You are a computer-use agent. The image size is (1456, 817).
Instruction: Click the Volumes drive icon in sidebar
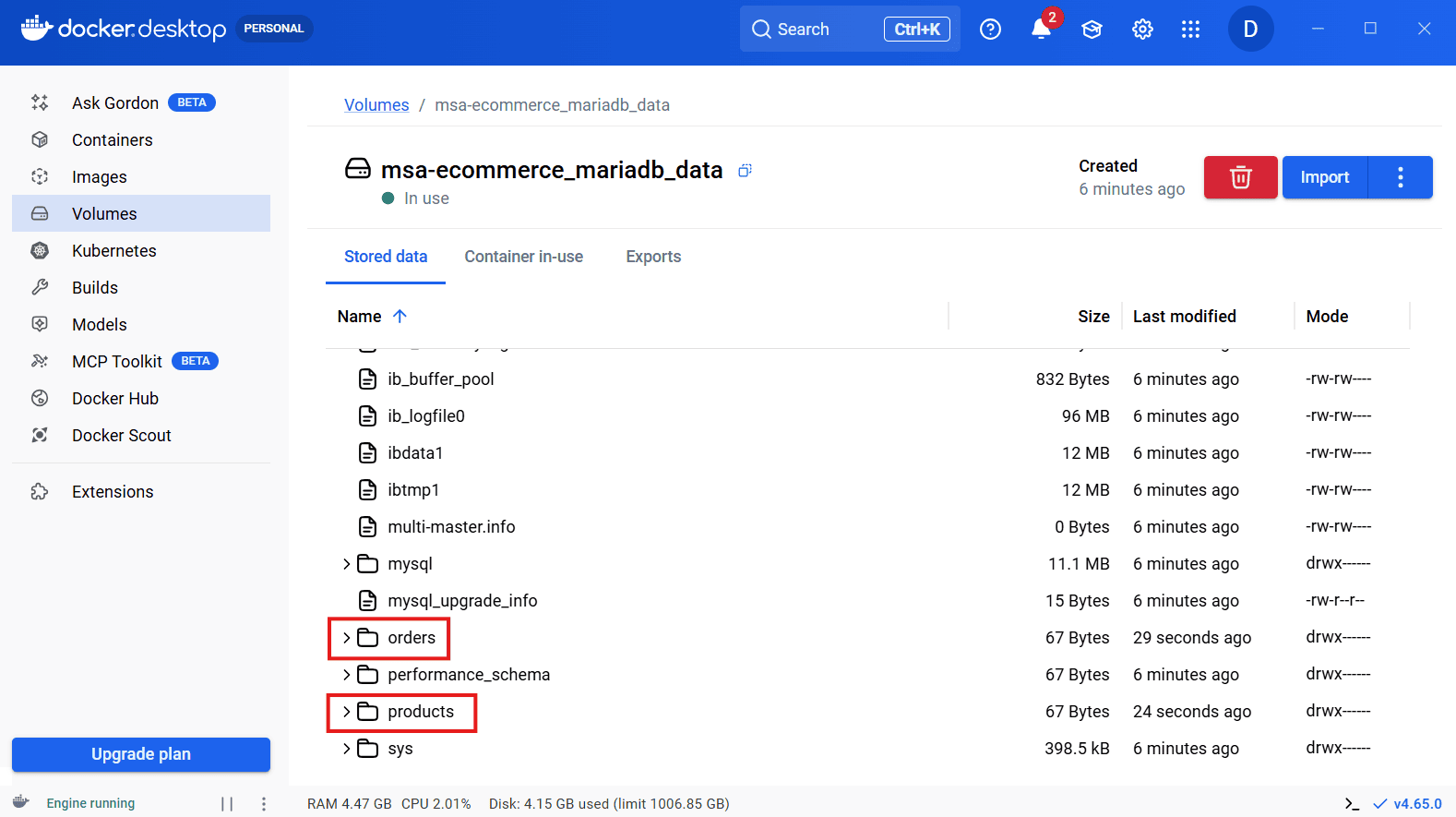40,213
